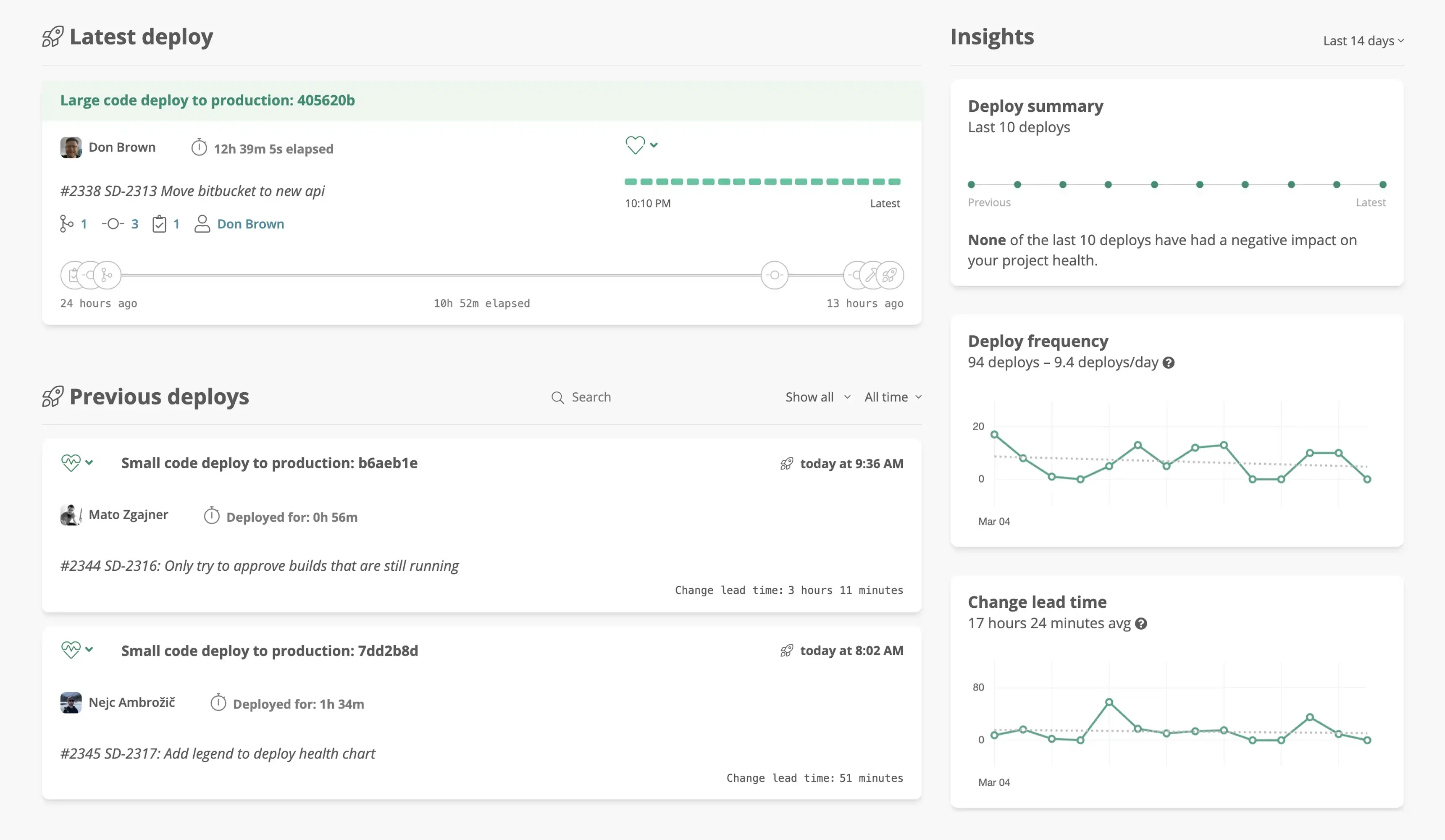Screen dimensions: 1445x840
Task: Click the '13 hours ago' timeline label
Action: pos(865,303)
